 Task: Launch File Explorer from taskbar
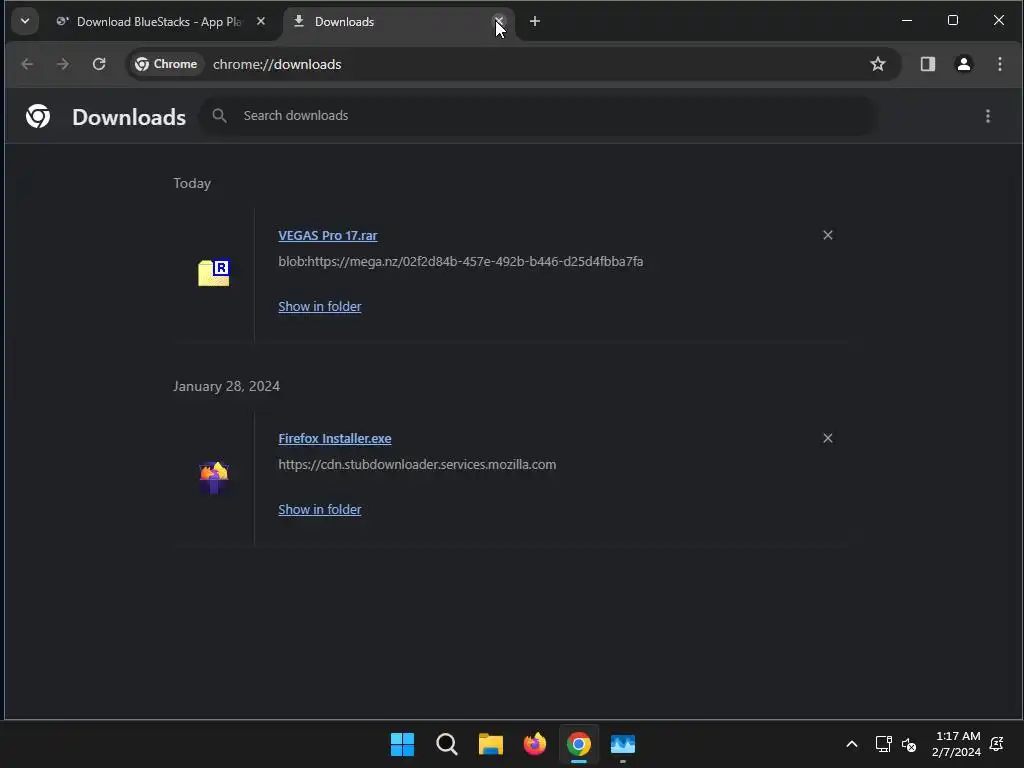coord(490,744)
